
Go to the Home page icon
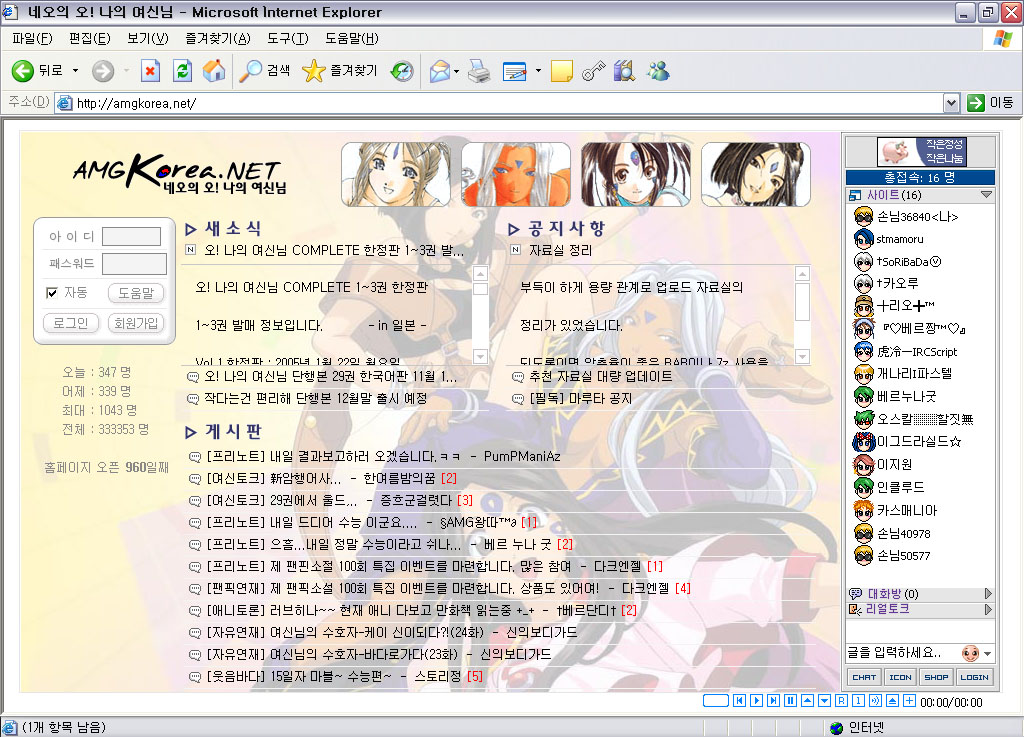point(214,71)
